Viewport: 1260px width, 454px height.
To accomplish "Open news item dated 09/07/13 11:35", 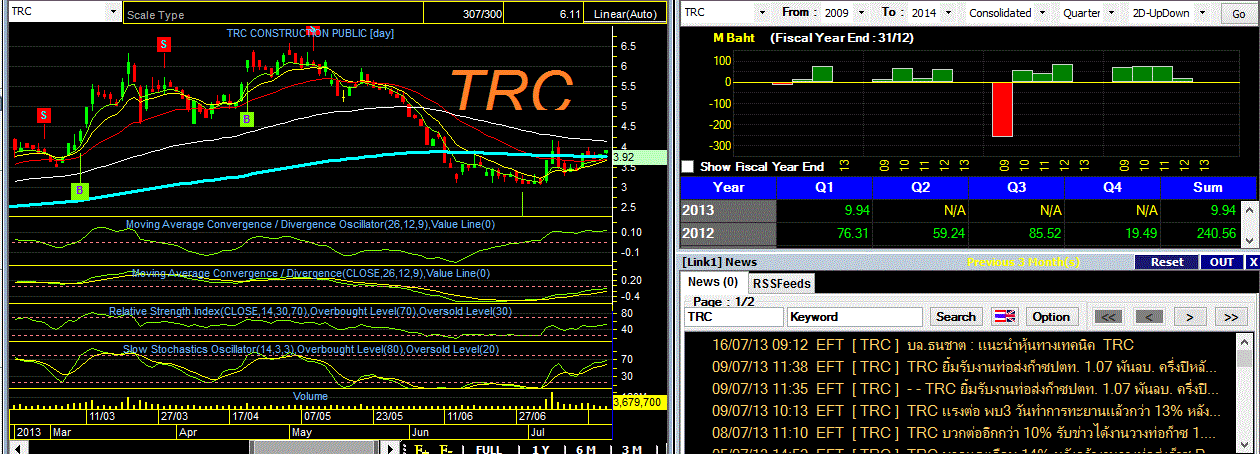I will 958,388.
